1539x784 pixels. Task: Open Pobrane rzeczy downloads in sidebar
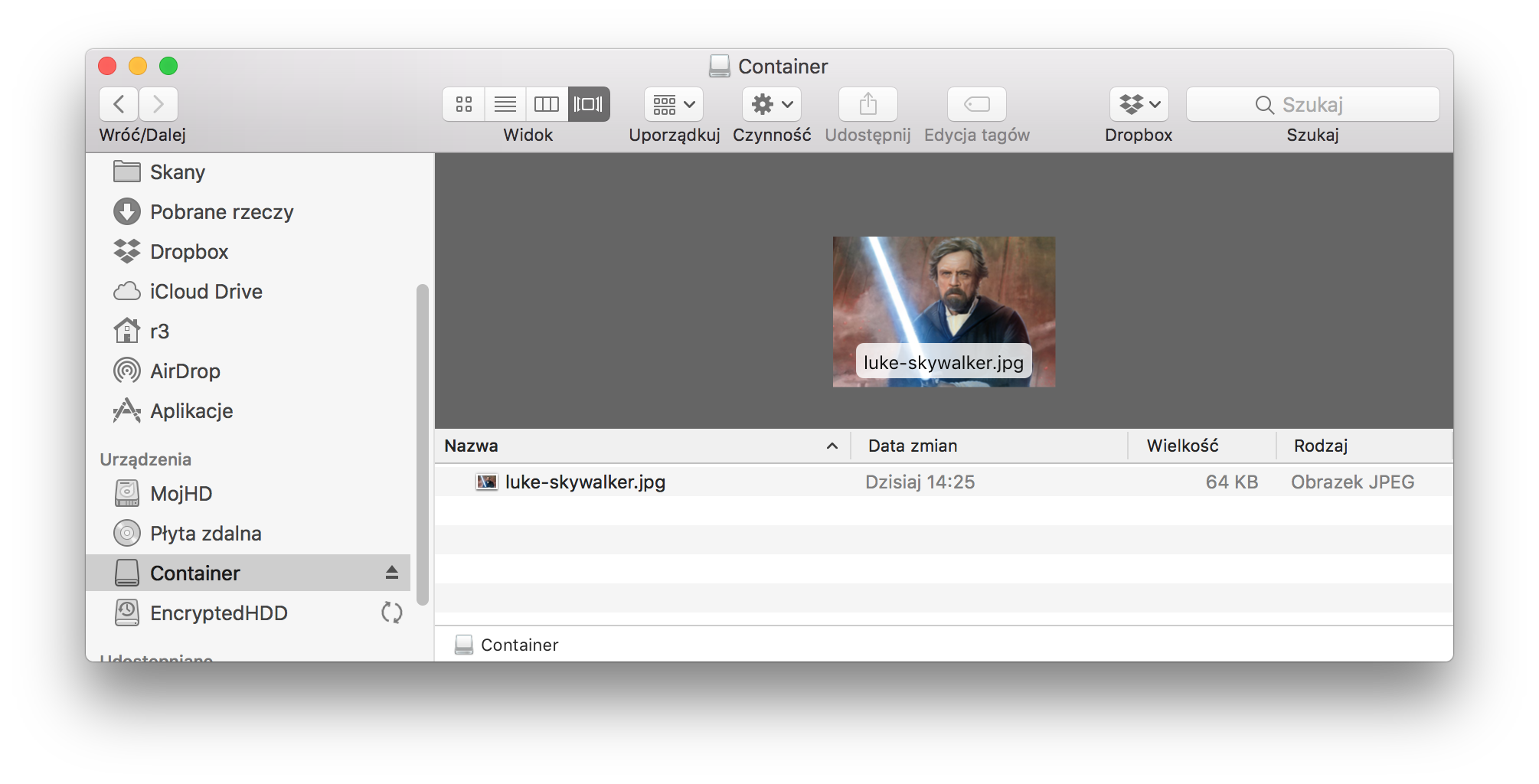[x=248, y=212]
